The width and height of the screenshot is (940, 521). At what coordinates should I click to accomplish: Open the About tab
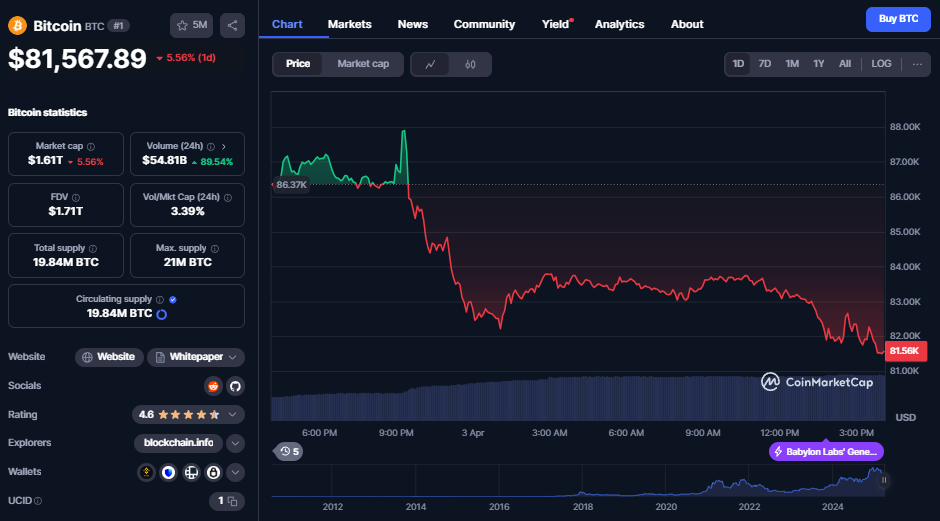(x=687, y=25)
